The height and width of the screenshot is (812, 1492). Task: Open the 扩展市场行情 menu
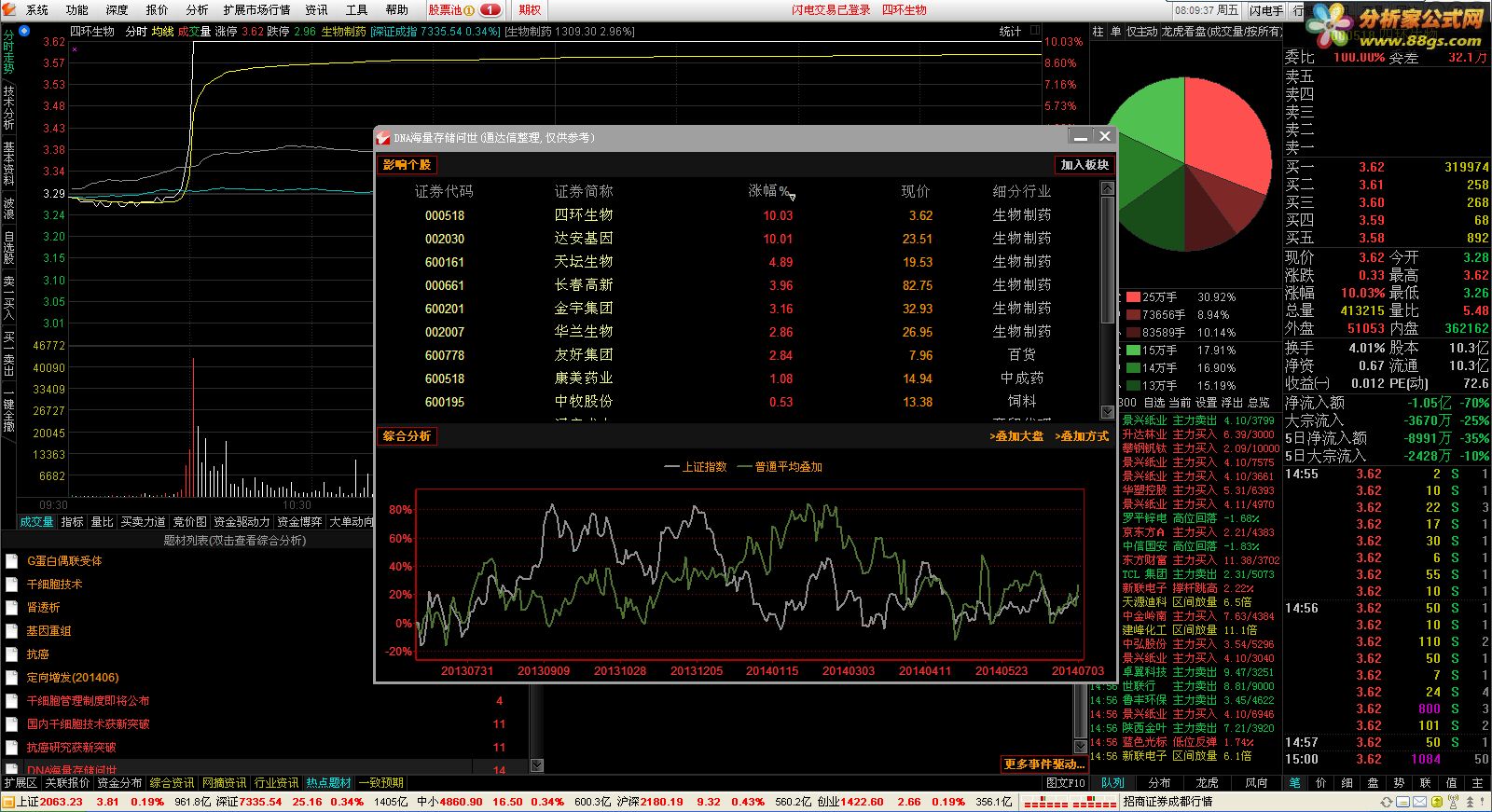256,9
